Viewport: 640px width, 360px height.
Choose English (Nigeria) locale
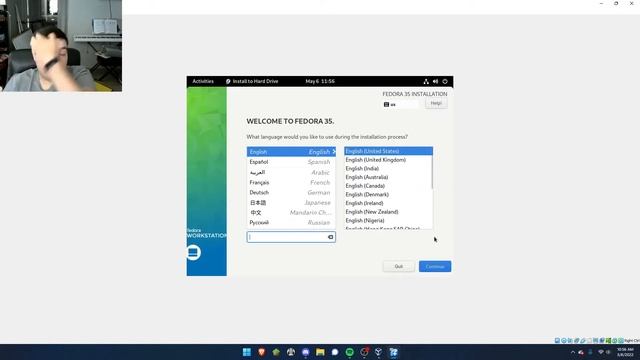[x=388, y=220]
